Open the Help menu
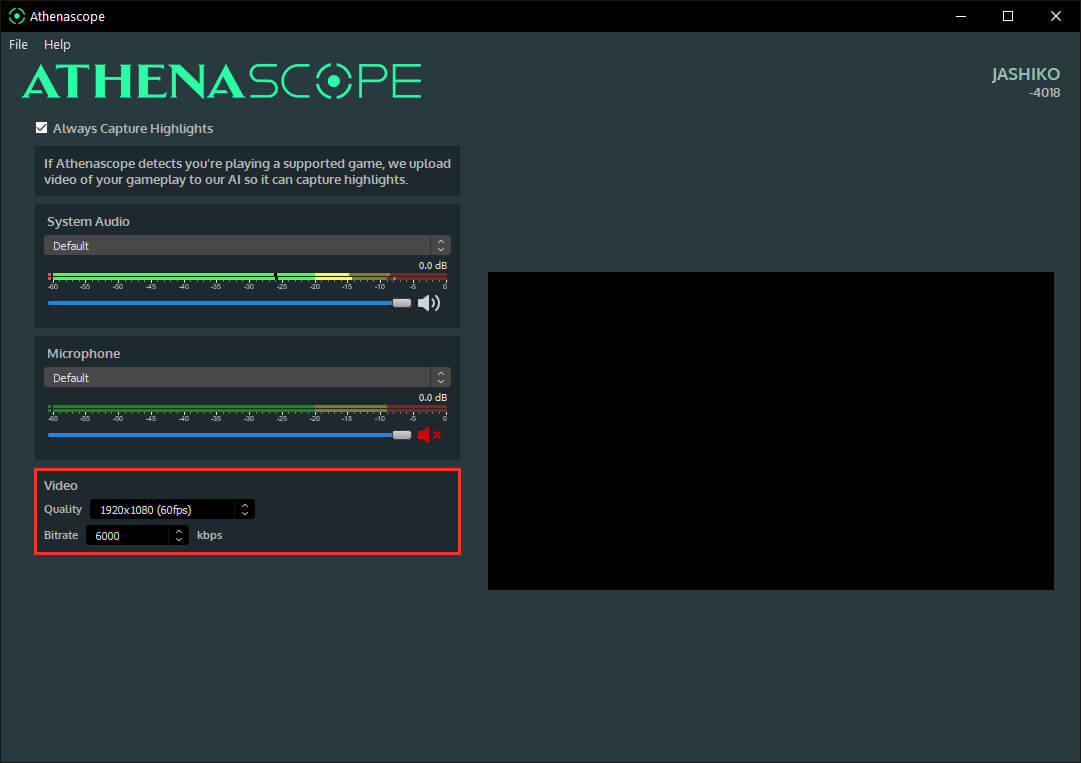Screen dimensions: 1081x763 click(x=57, y=44)
